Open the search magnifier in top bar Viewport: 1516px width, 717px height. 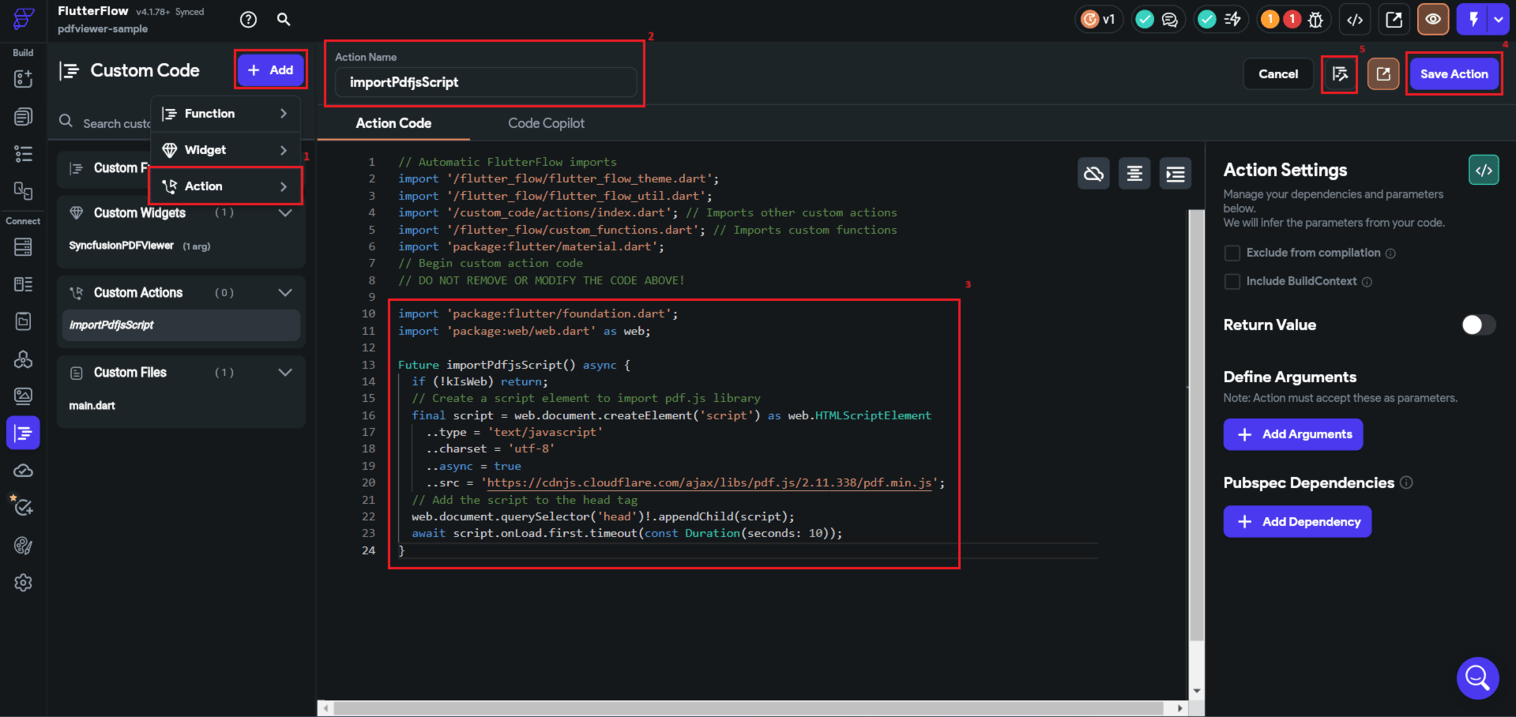(x=284, y=19)
